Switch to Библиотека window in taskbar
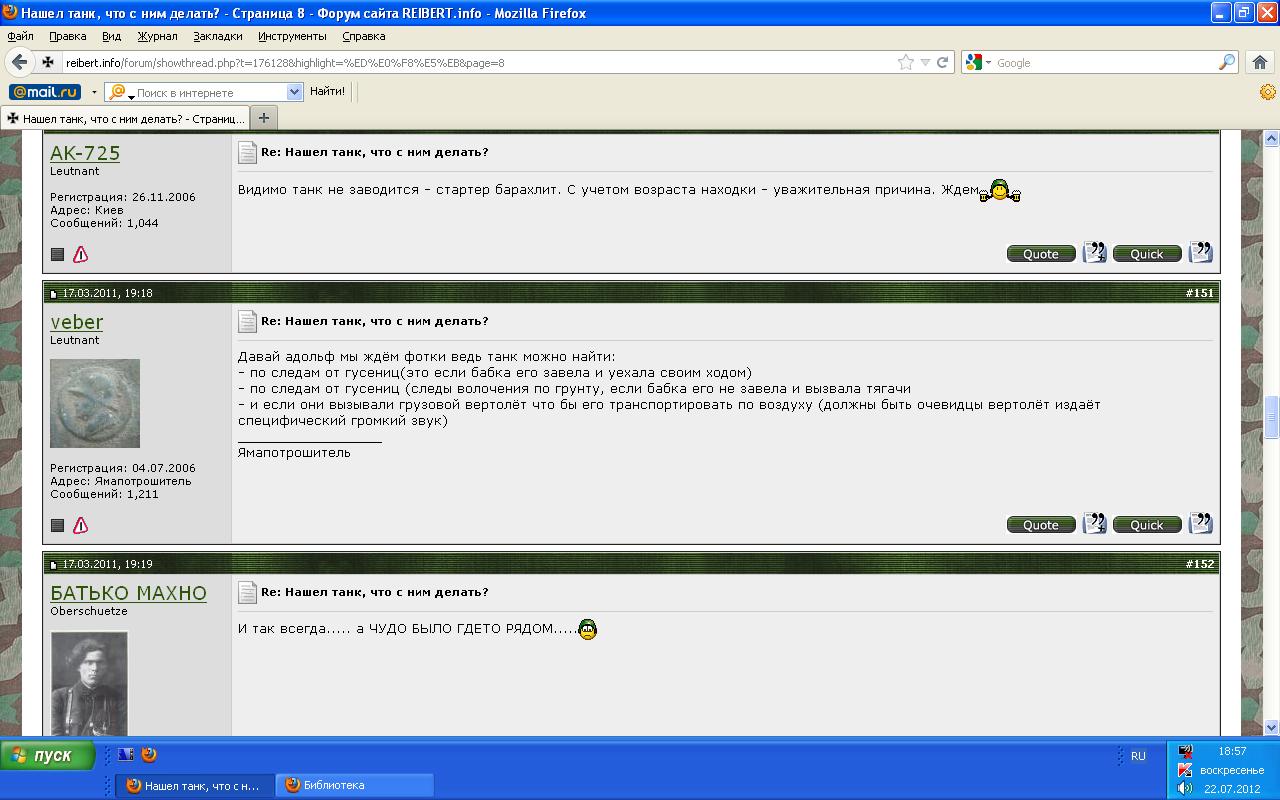1280x800 pixels. 354,785
